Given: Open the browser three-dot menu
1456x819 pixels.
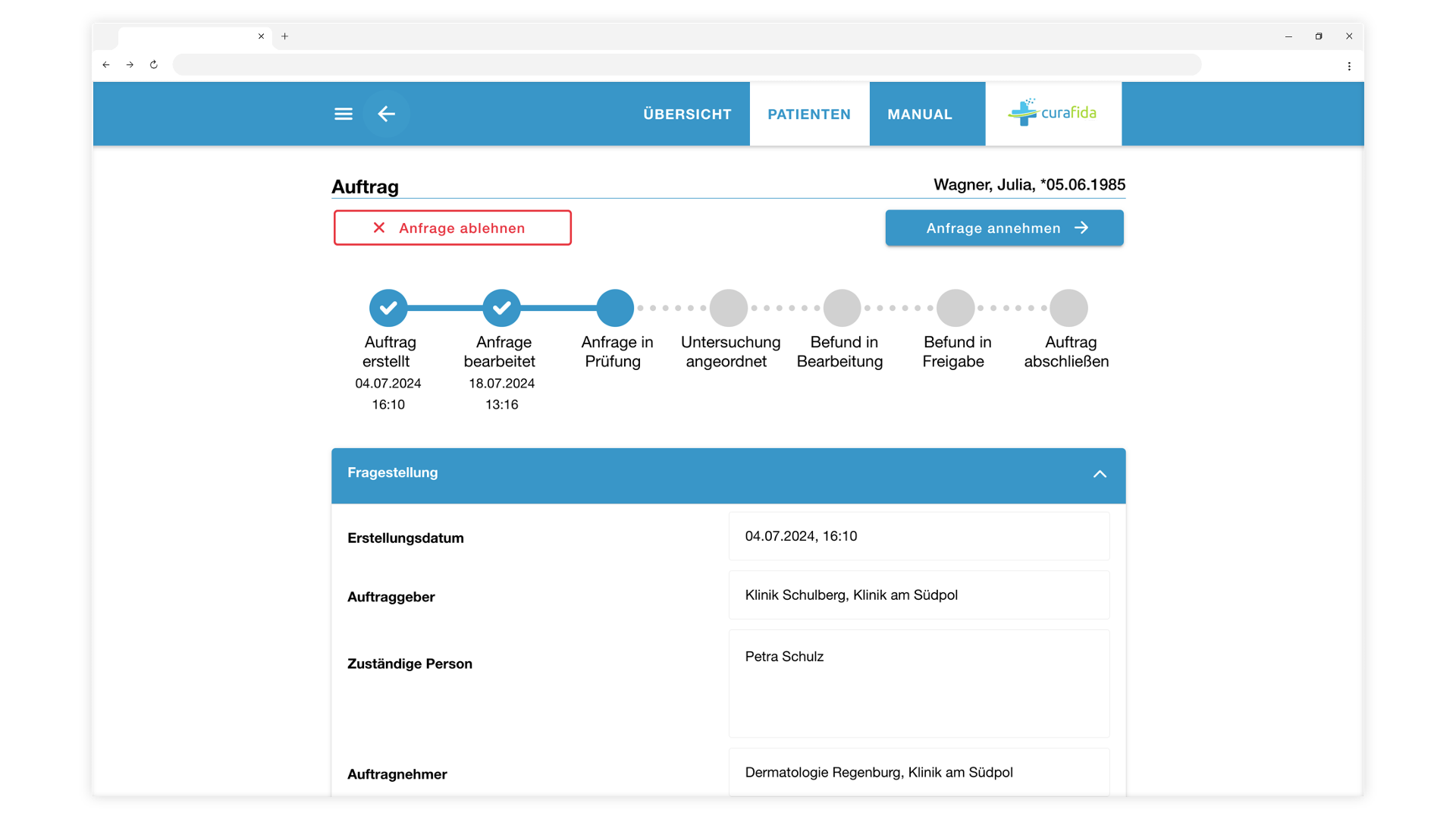Looking at the screenshot, I should [1349, 66].
